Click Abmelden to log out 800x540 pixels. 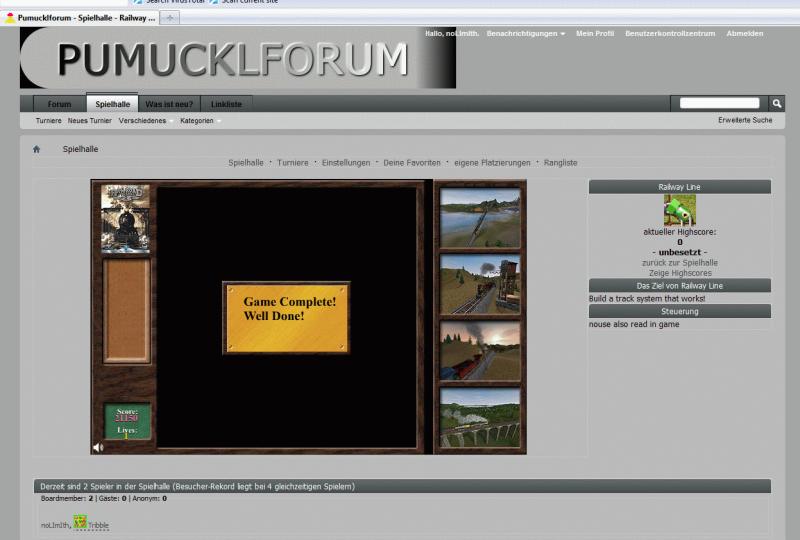[x=744, y=34]
